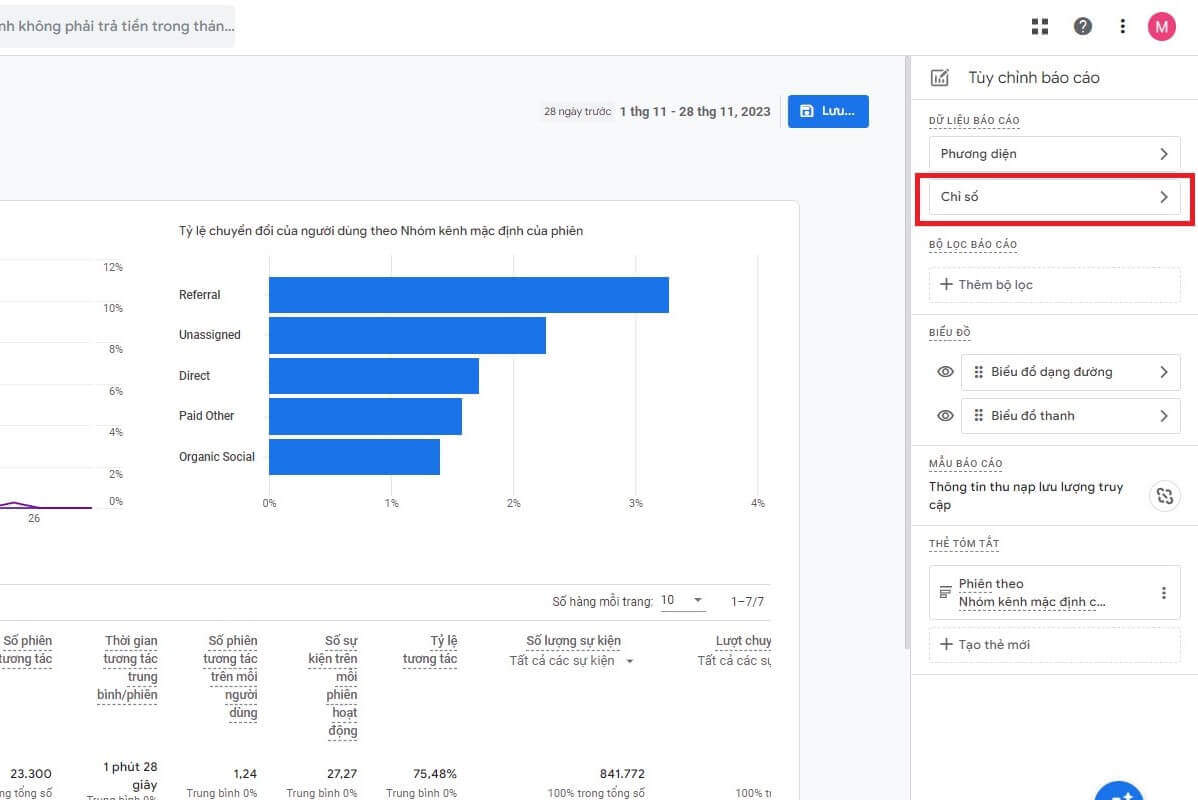Screen dimensions: 1198x800
Task: Grab drag handle of Biểu đồ dạng đường
Action: click(x=979, y=372)
